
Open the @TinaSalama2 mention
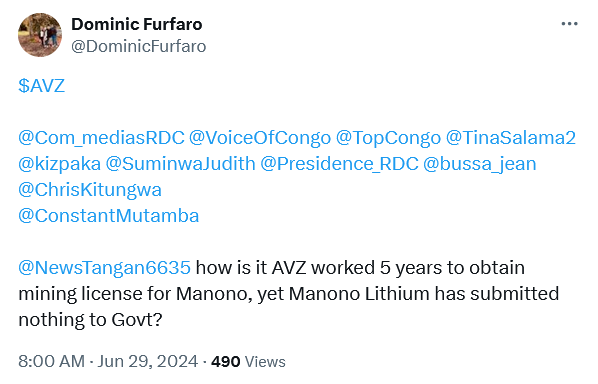tap(511, 138)
